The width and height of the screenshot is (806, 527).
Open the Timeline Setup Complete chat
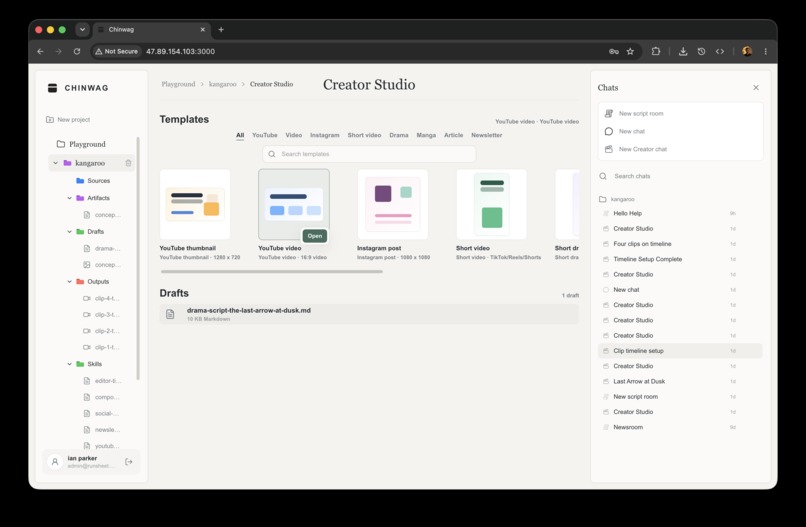coord(680,259)
